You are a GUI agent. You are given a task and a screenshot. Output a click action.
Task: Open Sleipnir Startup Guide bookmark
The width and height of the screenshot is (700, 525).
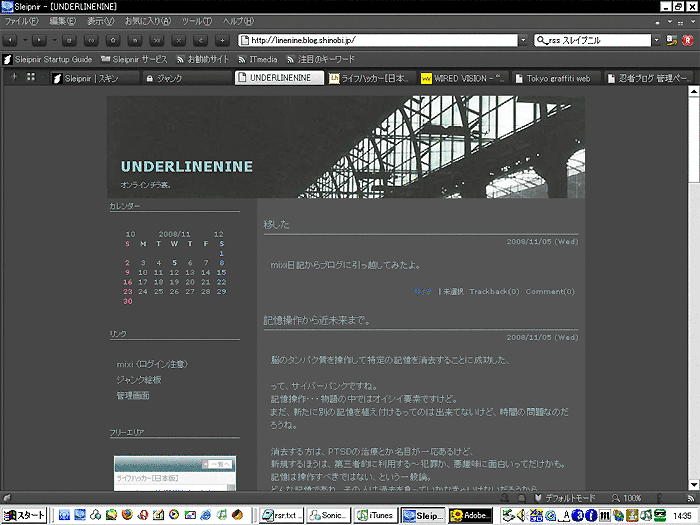coord(48,59)
